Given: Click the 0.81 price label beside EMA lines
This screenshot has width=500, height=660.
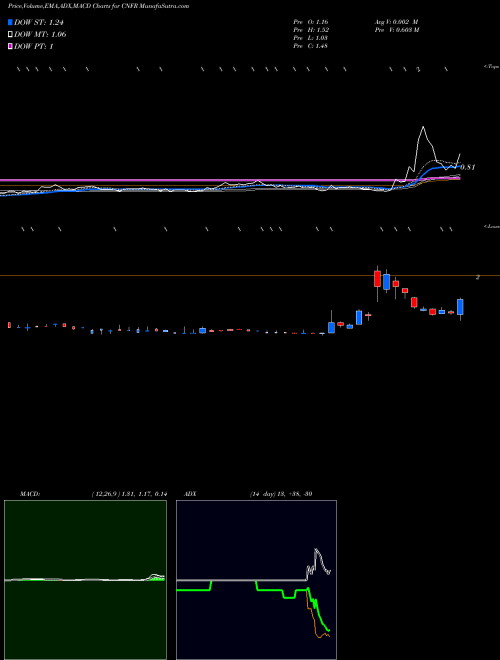Looking at the screenshot, I should click(x=468, y=168).
